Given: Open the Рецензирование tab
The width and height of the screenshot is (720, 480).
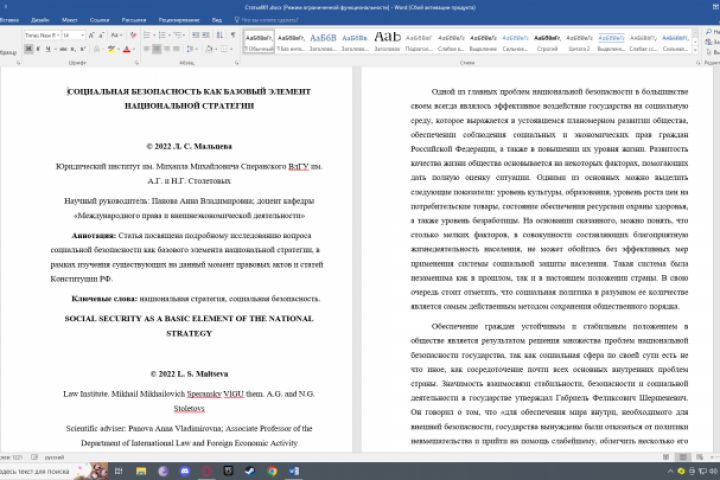Looking at the screenshot, I should (179, 20).
